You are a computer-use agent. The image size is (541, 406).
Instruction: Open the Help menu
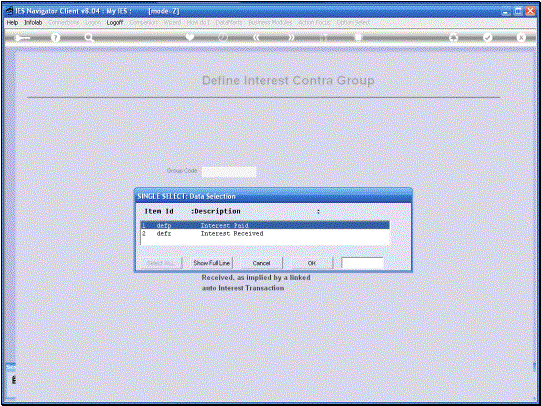coord(12,22)
